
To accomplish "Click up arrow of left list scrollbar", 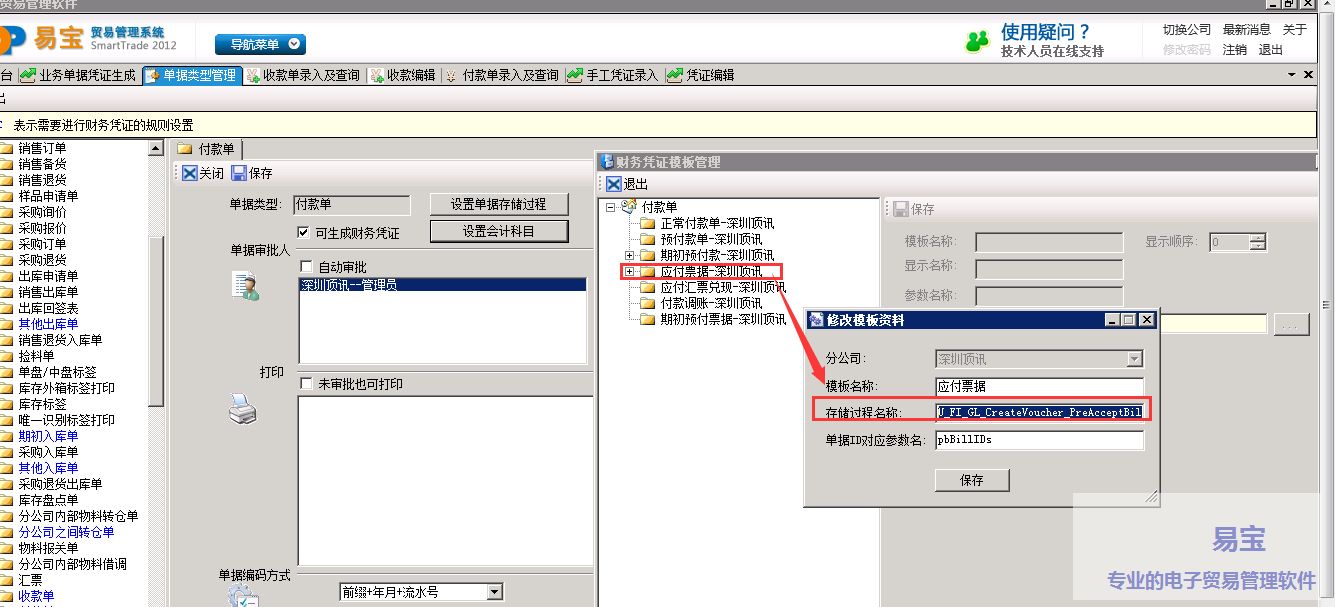I will point(156,149).
